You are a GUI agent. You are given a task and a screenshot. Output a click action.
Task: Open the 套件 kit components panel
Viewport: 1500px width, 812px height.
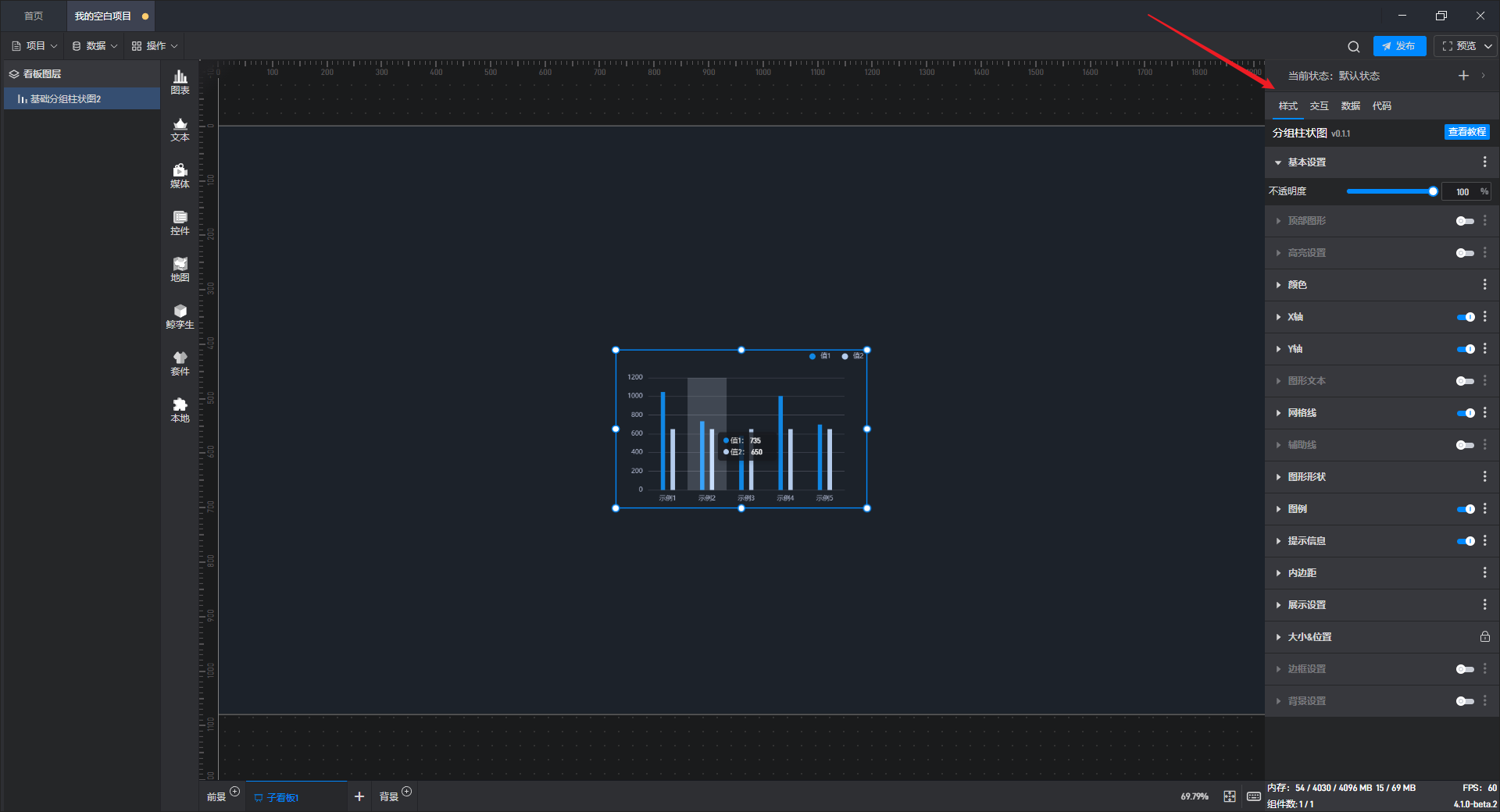click(180, 363)
